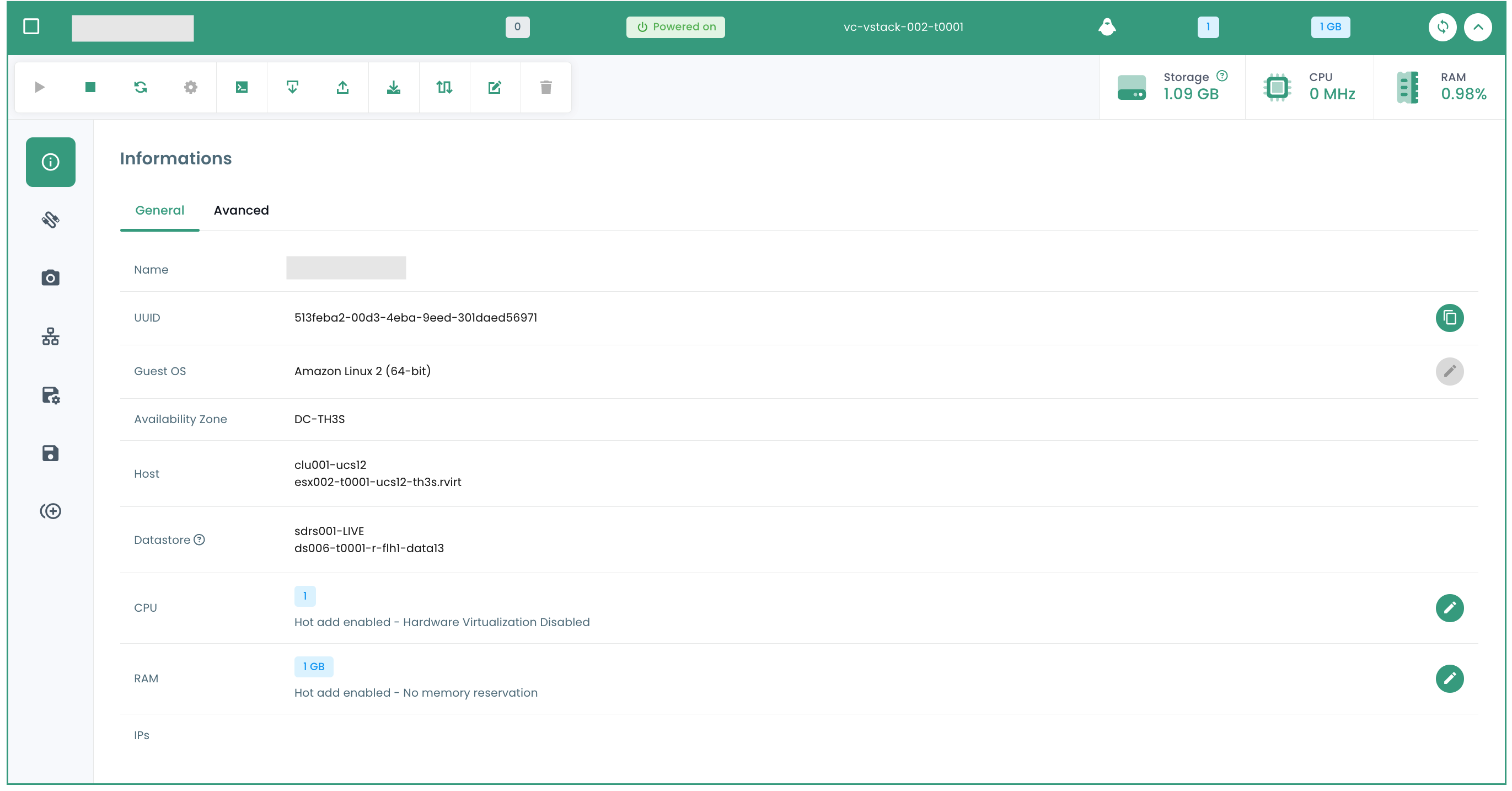The image size is (1512, 791).
Task: Switch to the Avanced tab
Action: click(x=240, y=210)
